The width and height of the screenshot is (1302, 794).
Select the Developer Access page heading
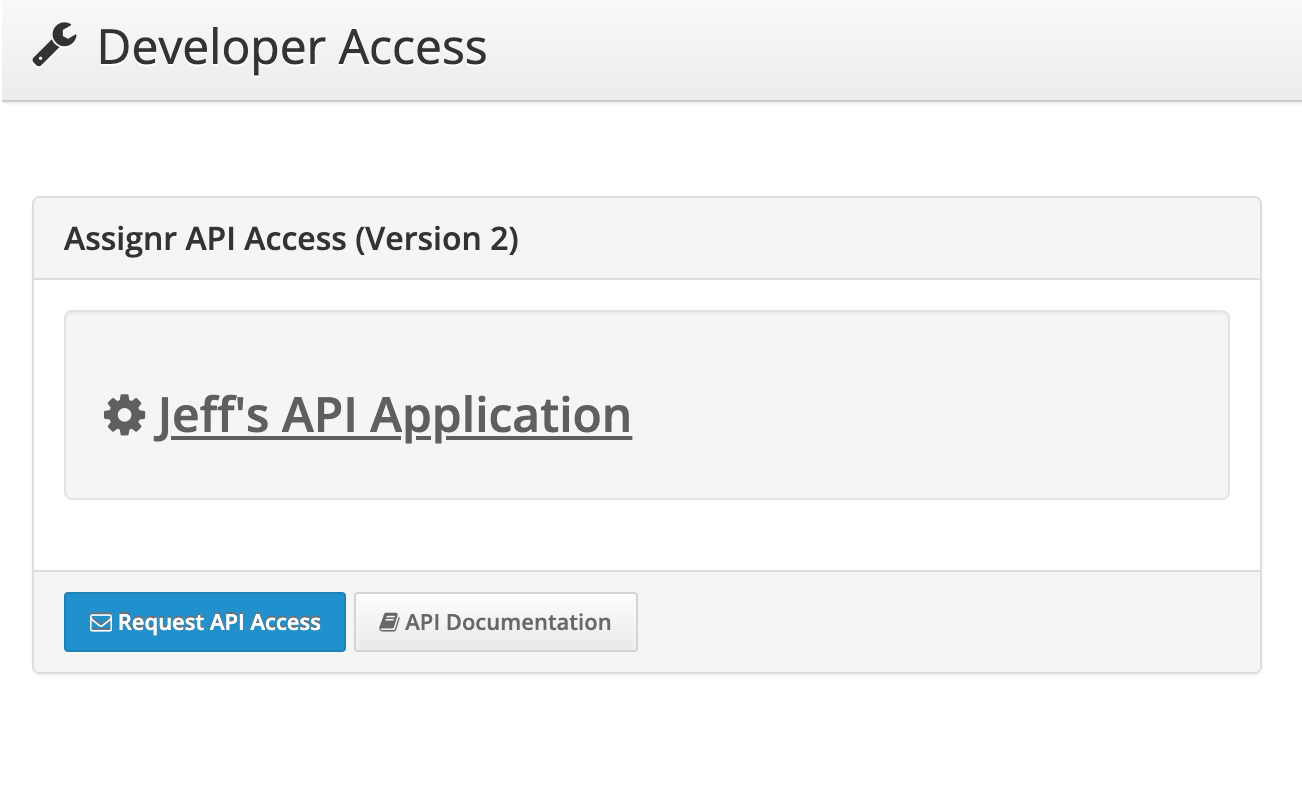[292, 47]
